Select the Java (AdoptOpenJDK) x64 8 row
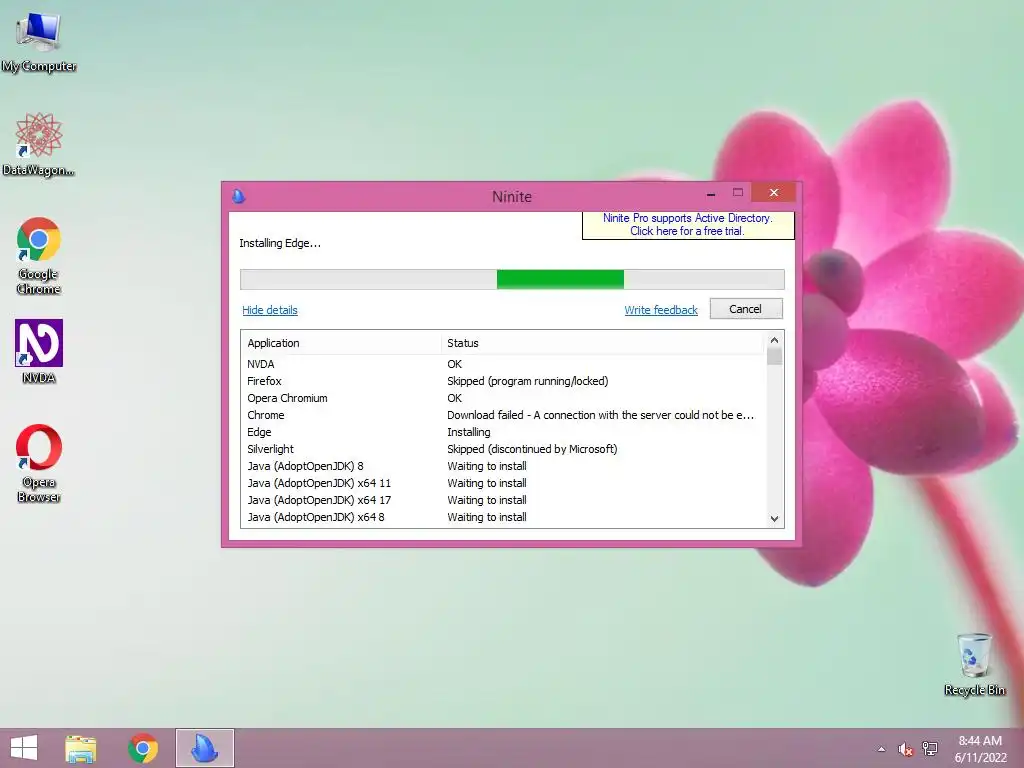The width and height of the screenshot is (1024, 768). [x=503, y=517]
